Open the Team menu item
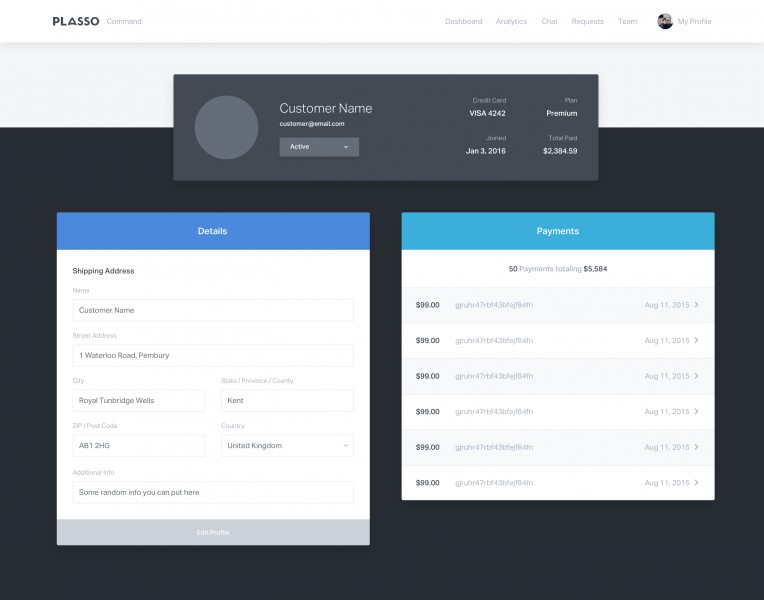Viewport: 764px width, 600px height. 628,21
